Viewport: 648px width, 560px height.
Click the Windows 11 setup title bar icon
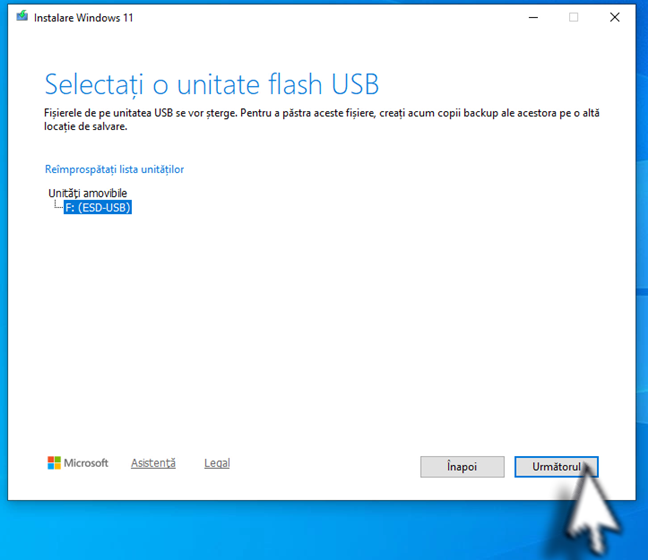pos(22,17)
